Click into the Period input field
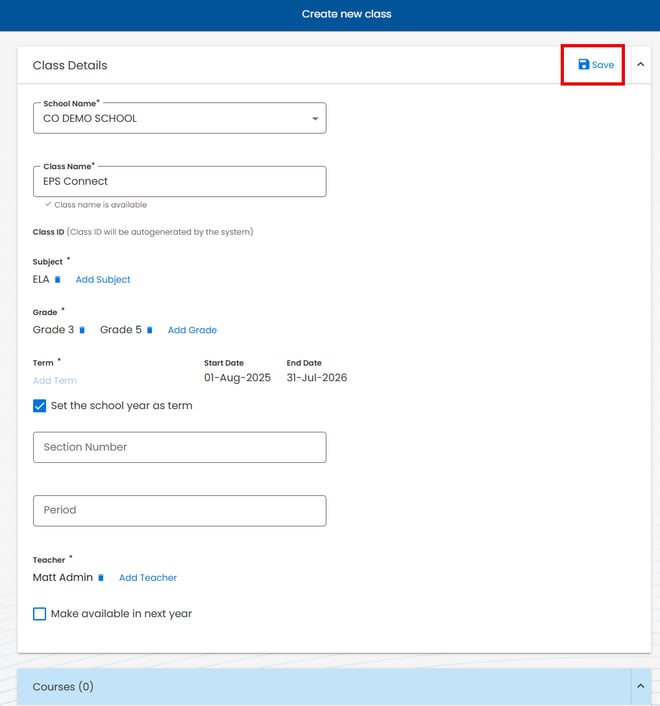Screen dimensions: 660x706 pyautogui.click(x=180, y=510)
